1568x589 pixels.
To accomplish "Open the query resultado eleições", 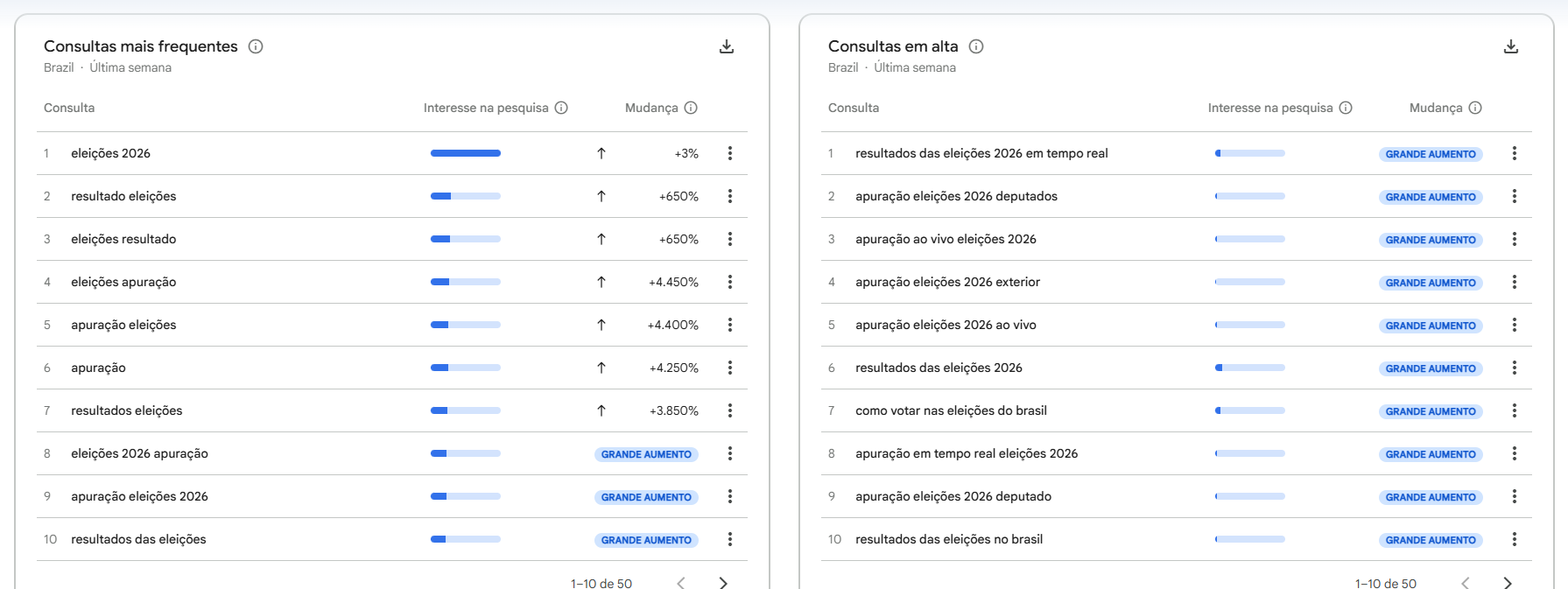I will click(123, 196).
